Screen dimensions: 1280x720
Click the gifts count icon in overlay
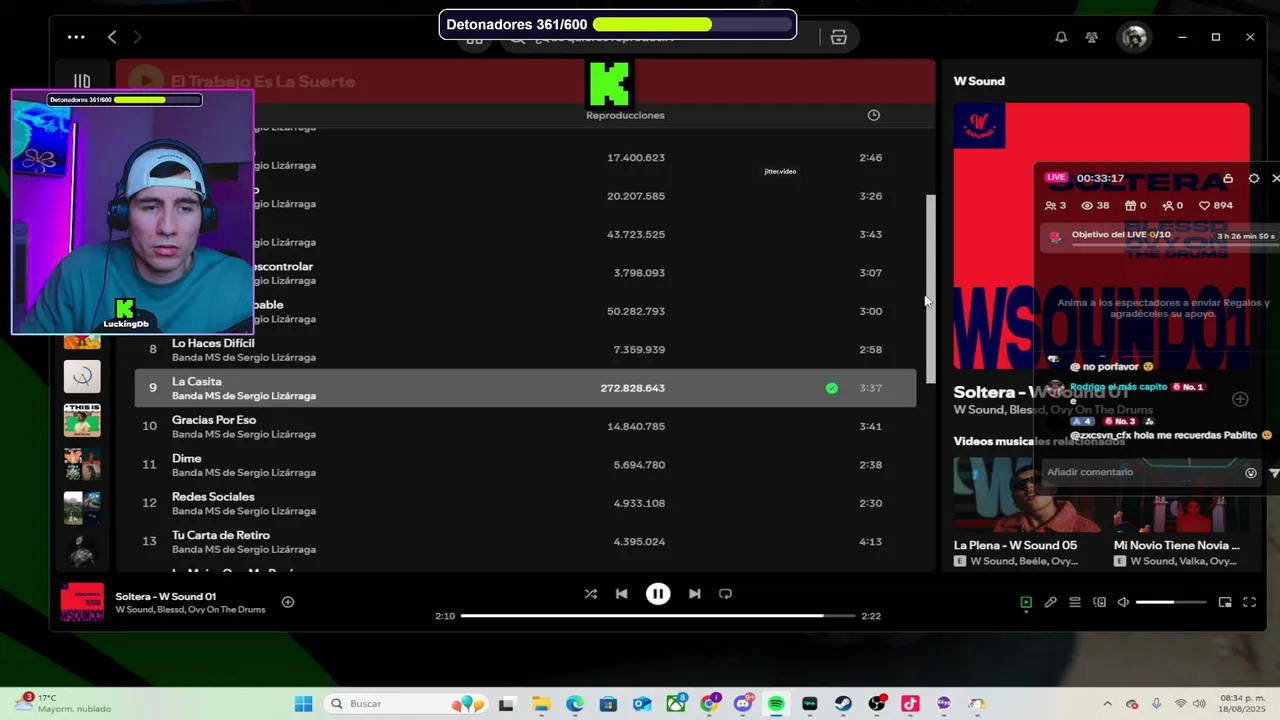point(1131,205)
